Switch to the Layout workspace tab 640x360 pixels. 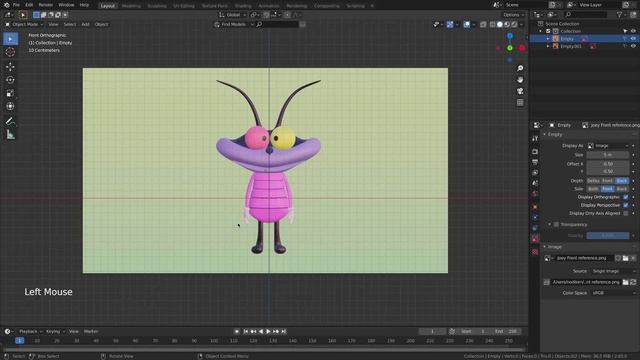(107, 6)
